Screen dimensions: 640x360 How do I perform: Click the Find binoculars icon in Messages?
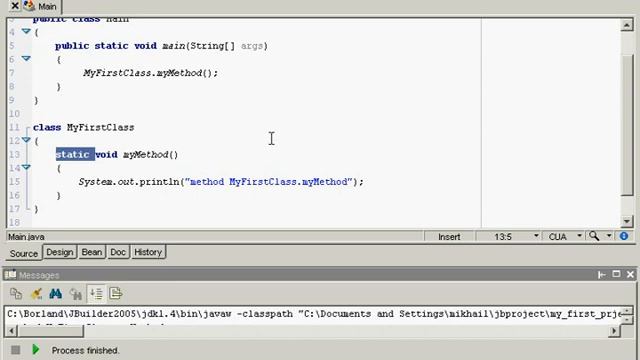56,293
